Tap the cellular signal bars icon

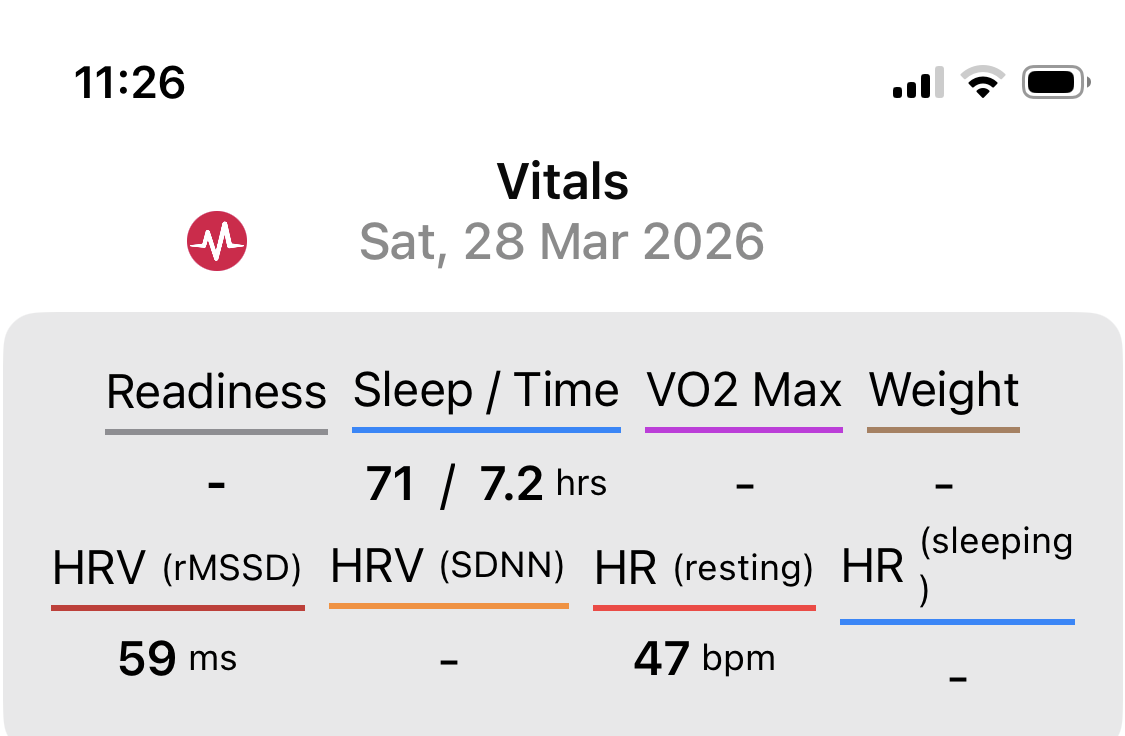918,83
